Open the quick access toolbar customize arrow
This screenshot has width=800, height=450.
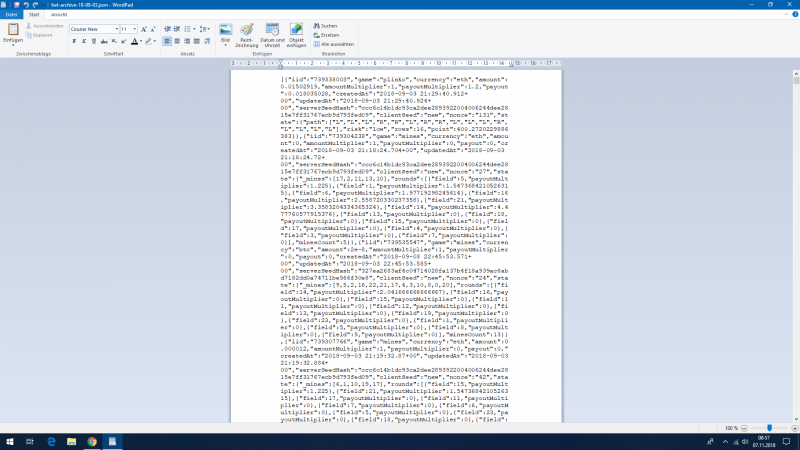tap(43, 5)
